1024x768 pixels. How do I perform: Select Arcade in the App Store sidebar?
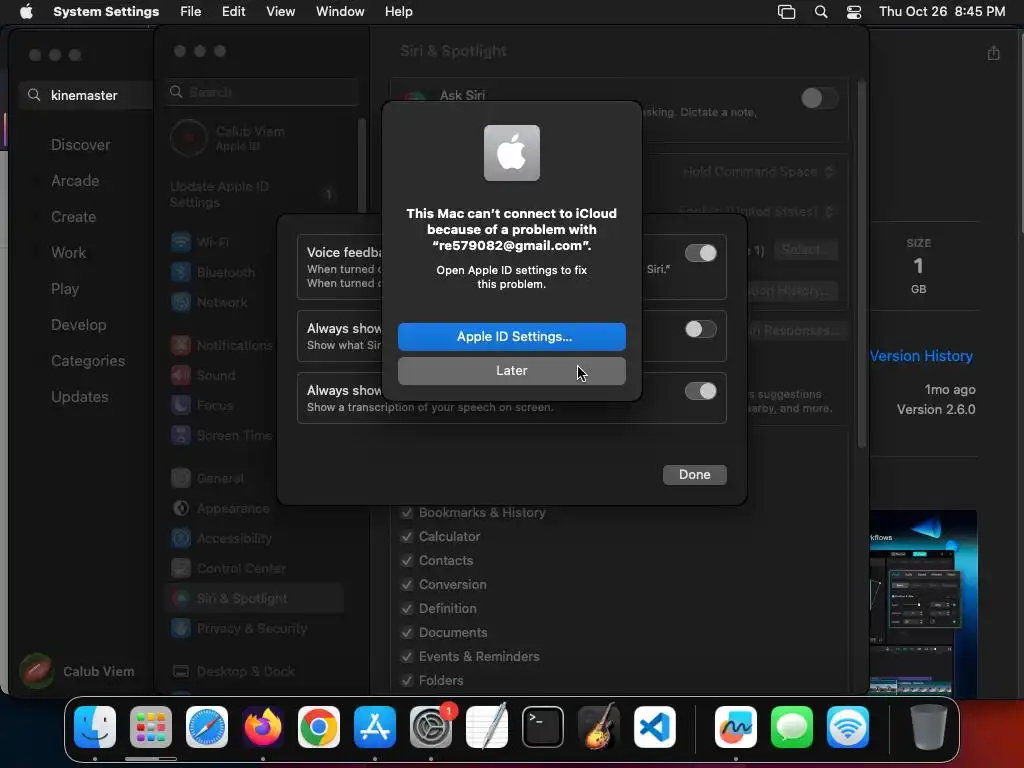click(75, 181)
